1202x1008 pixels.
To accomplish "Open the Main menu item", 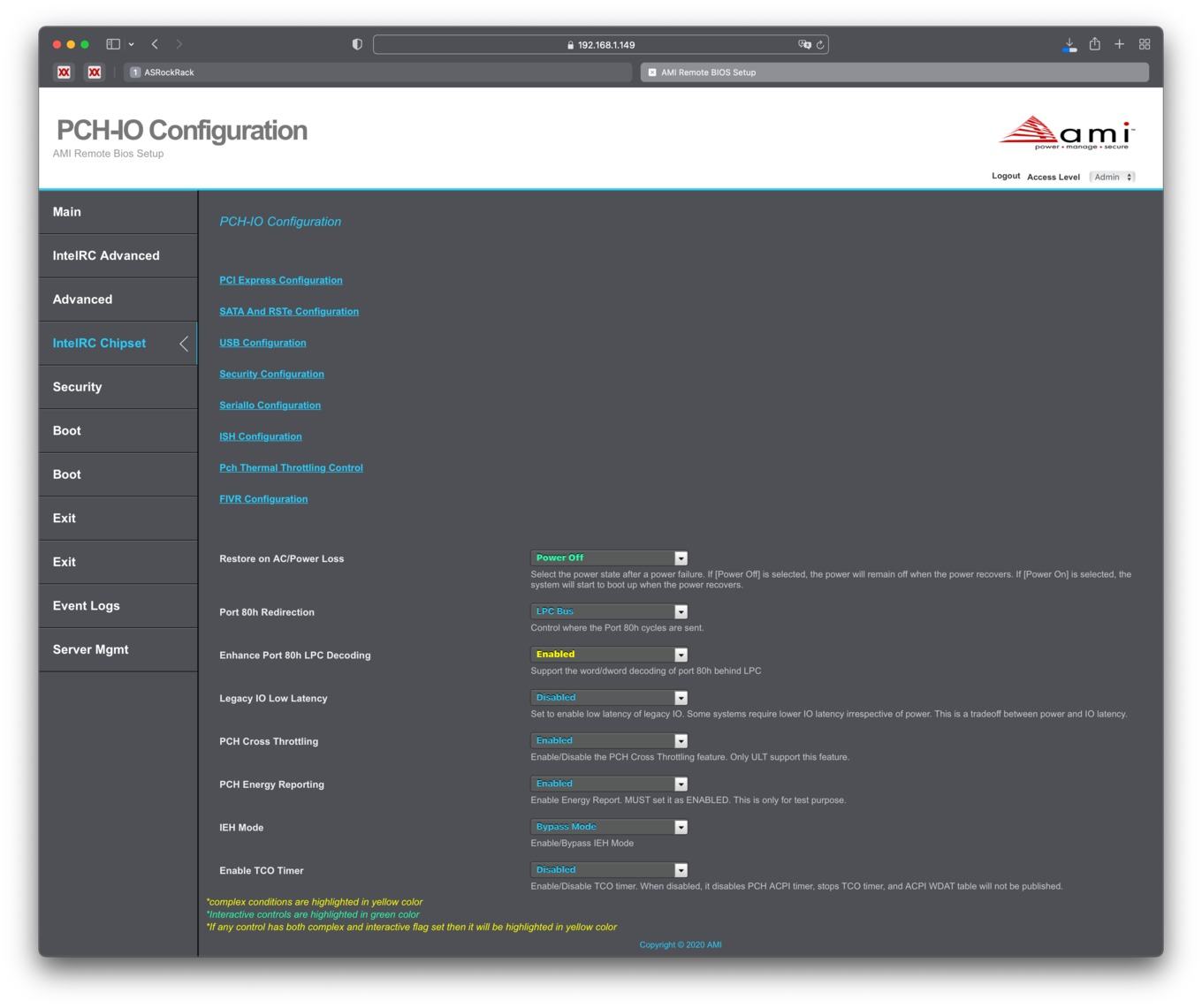I will (118, 212).
